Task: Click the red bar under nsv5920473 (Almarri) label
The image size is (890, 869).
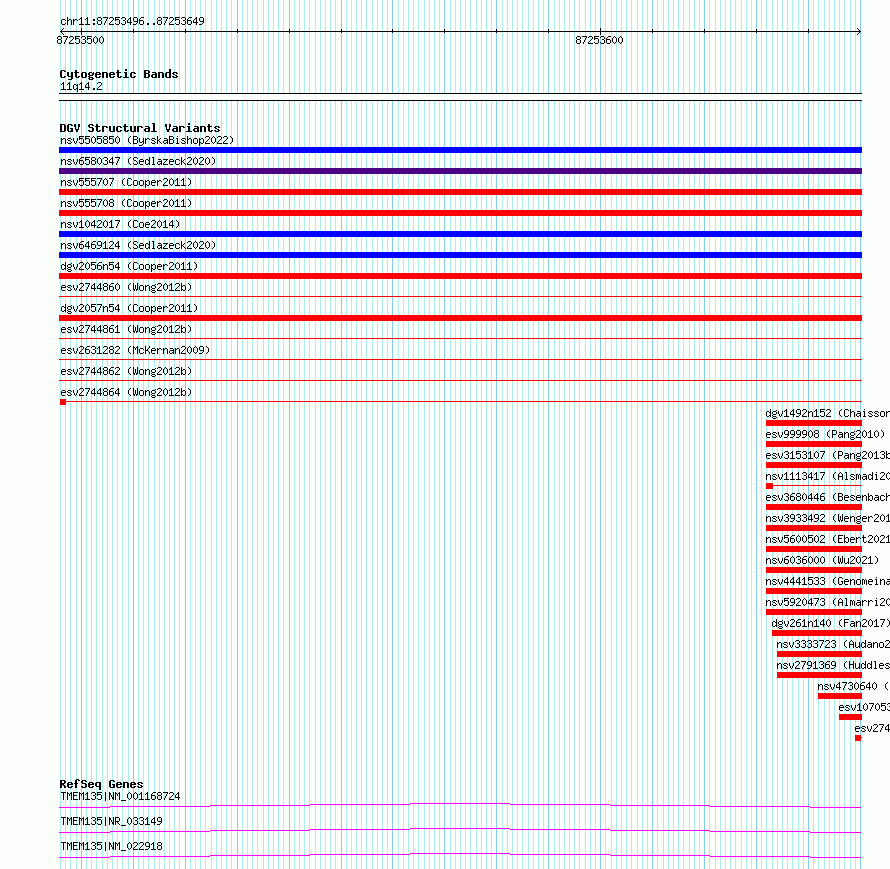Action: click(x=814, y=612)
